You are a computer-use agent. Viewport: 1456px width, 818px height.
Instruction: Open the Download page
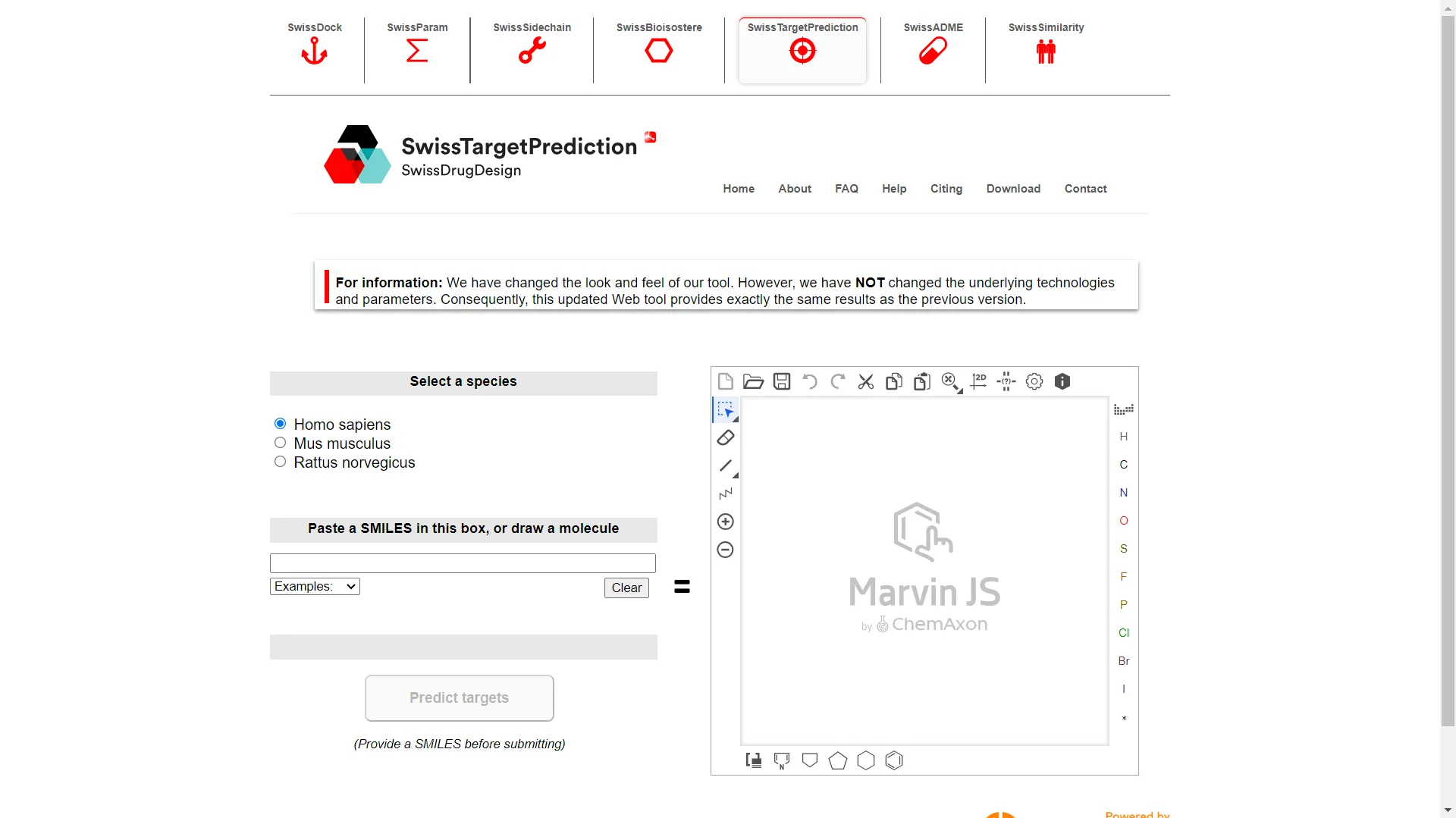point(1013,189)
